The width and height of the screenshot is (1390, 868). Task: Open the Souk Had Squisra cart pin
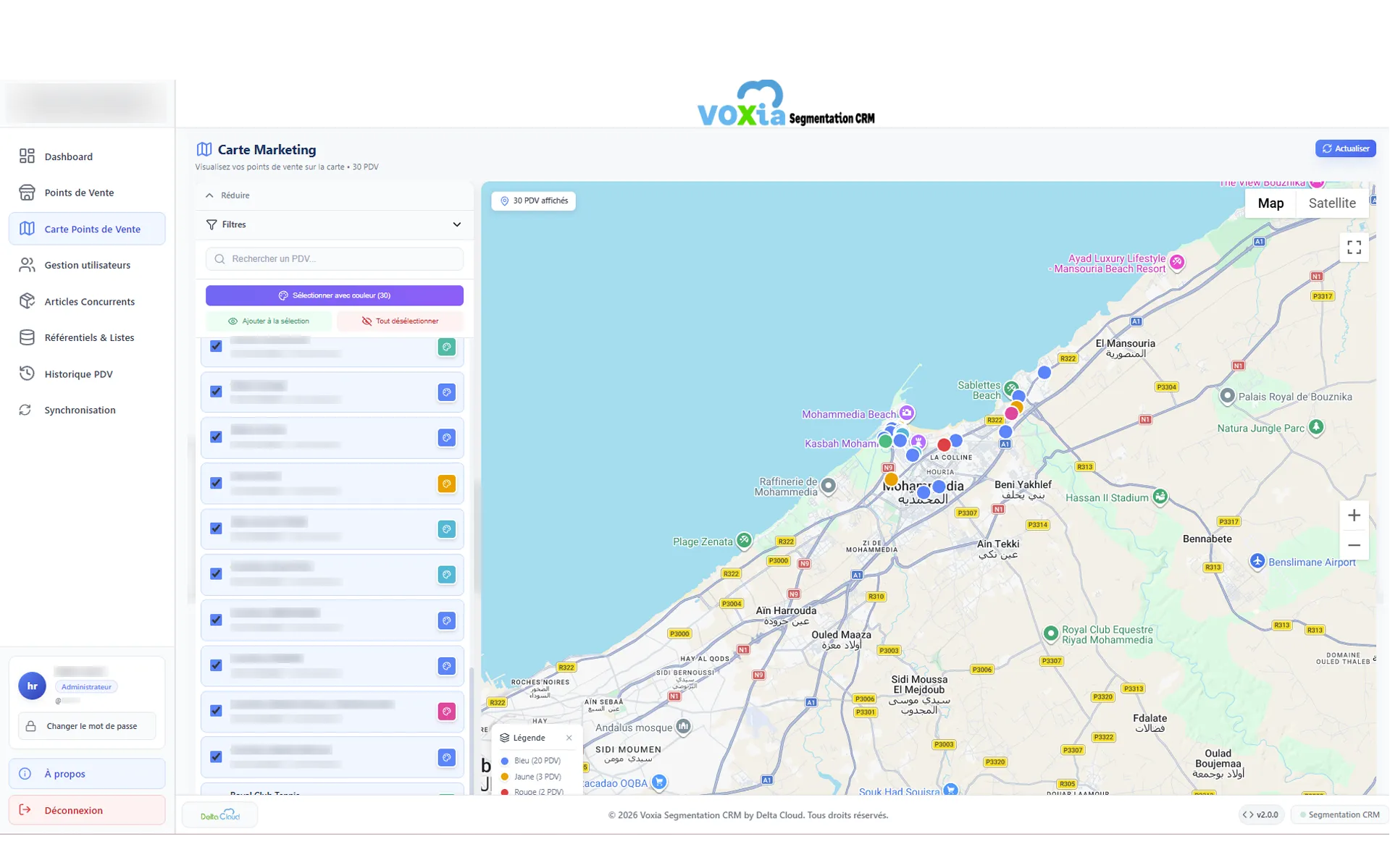click(x=951, y=790)
